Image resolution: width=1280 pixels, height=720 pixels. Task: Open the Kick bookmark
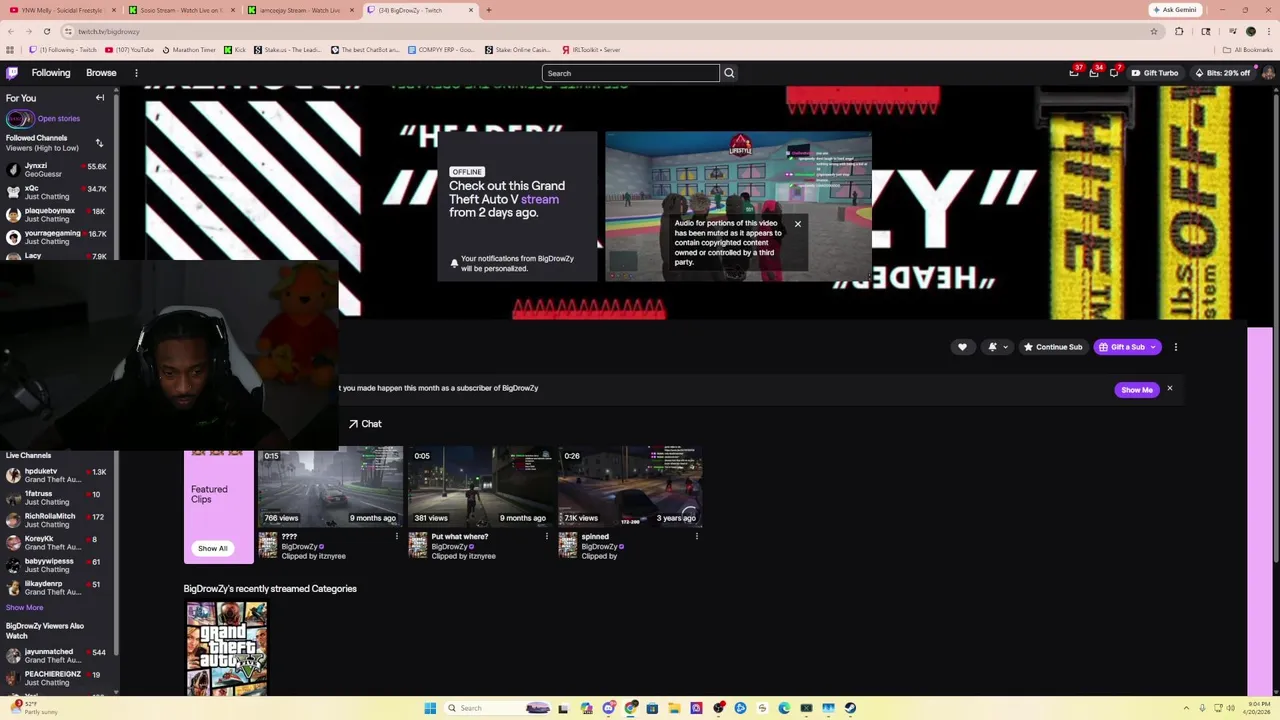(x=235, y=49)
